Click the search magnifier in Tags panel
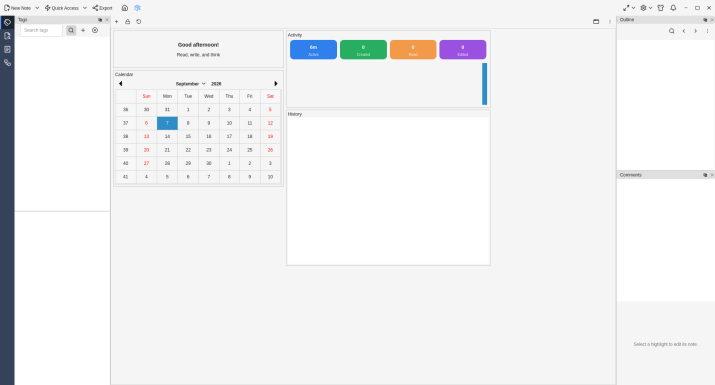This screenshot has height=385, width=715. click(71, 30)
